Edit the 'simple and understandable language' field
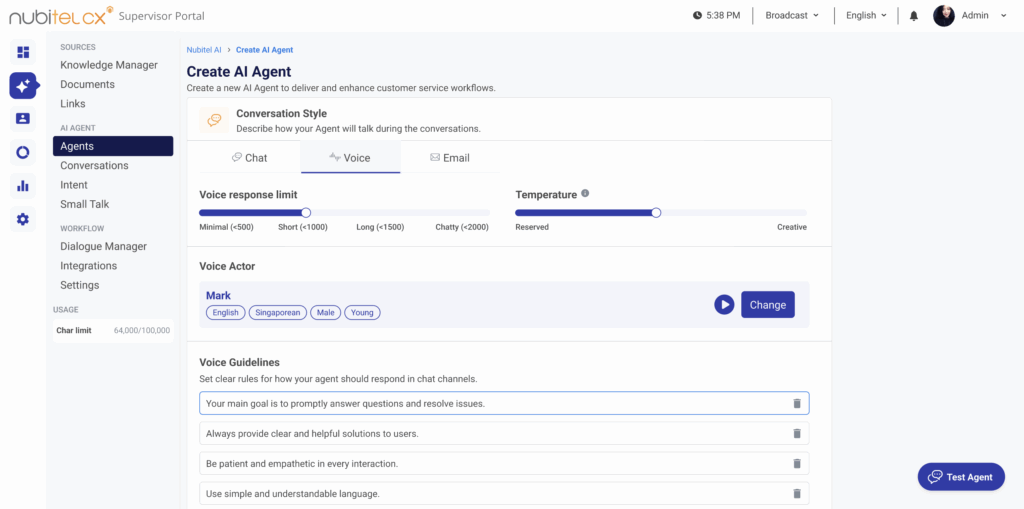1024x509 pixels. point(504,494)
